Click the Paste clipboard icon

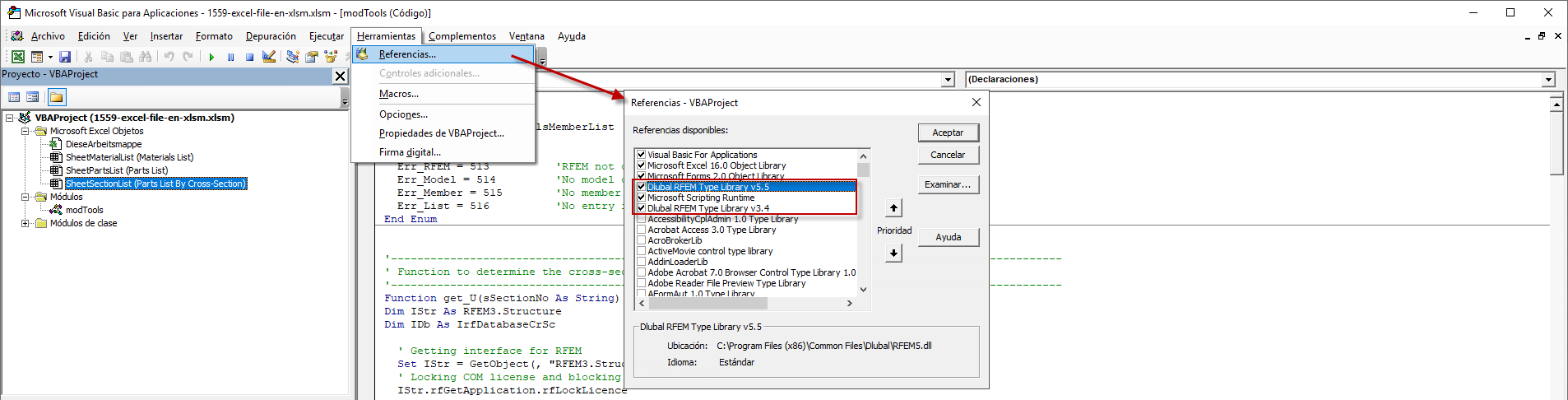pos(127,57)
